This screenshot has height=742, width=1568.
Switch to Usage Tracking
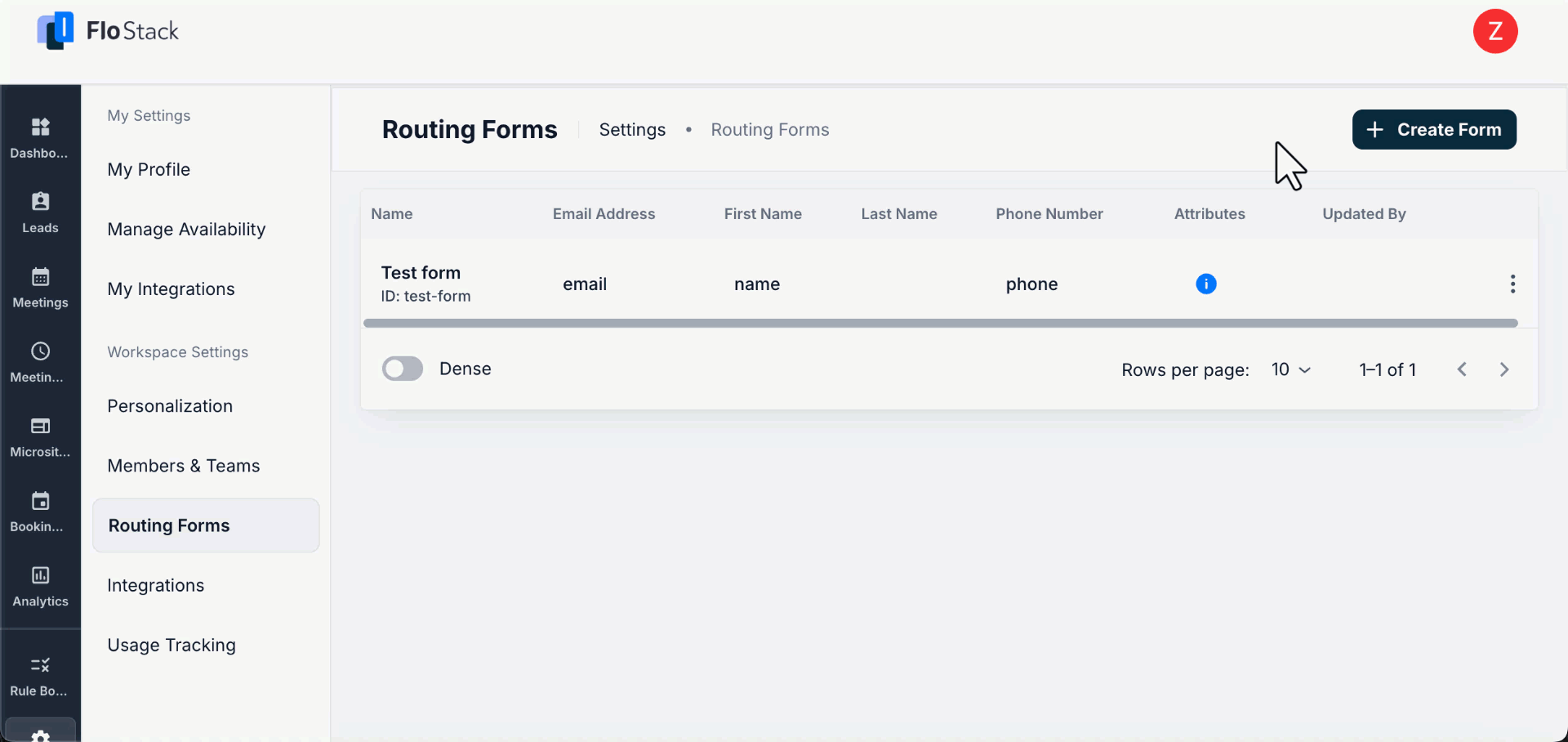click(171, 645)
